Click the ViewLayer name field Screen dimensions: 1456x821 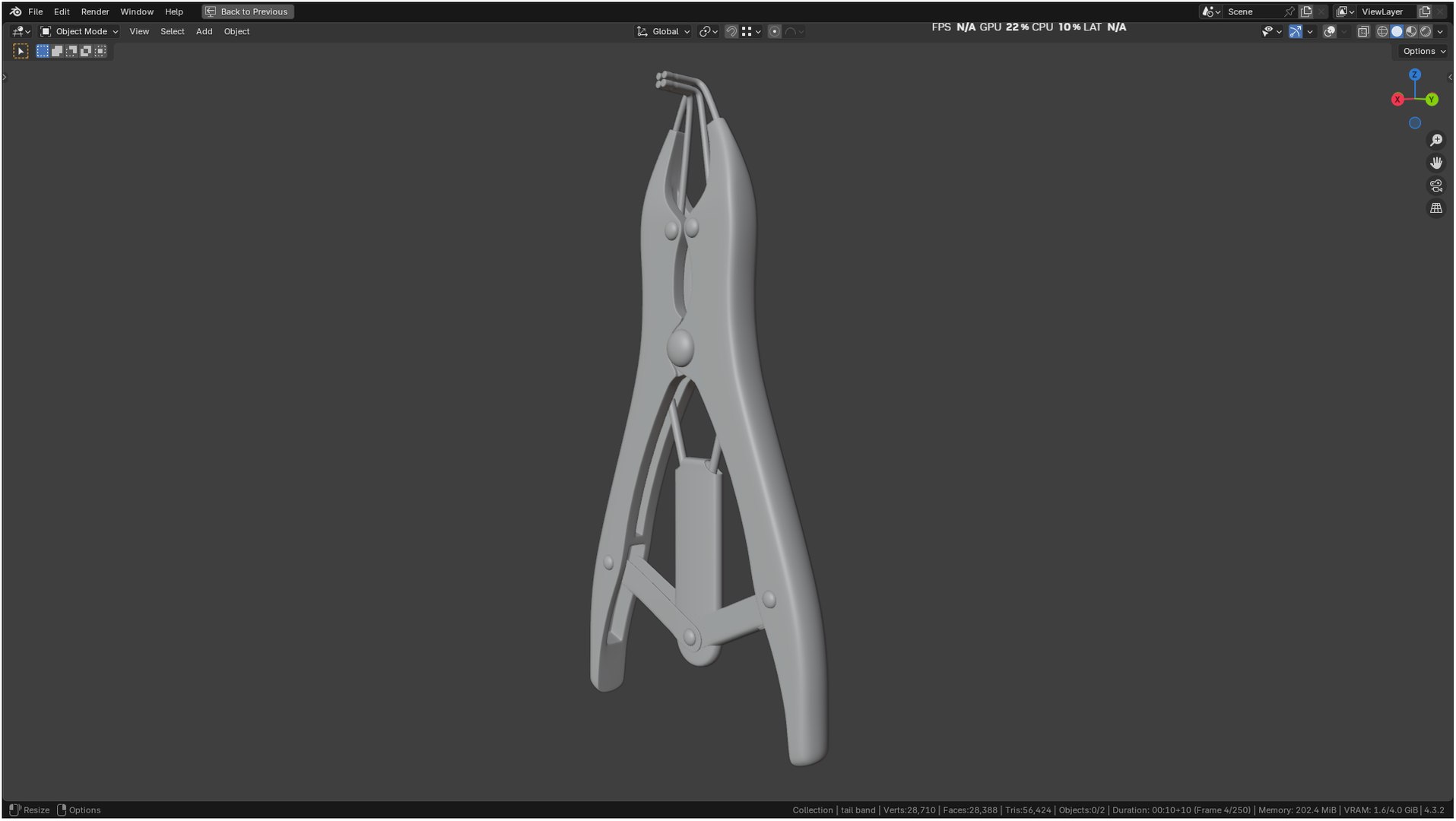pyautogui.click(x=1387, y=11)
